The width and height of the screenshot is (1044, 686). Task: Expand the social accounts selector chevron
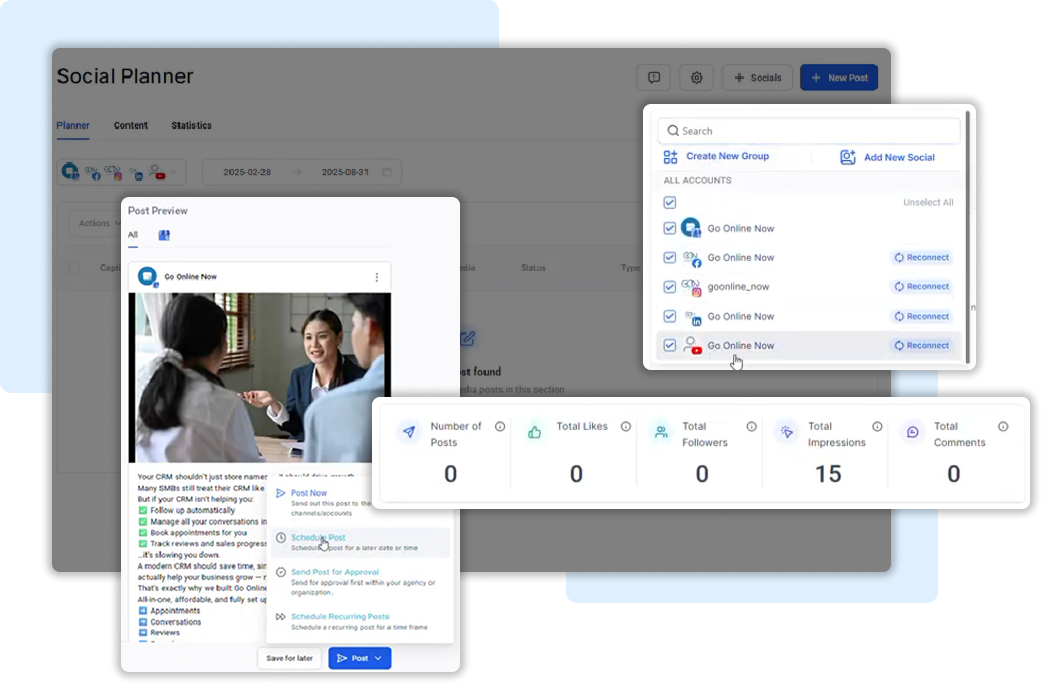tap(174, 172)
